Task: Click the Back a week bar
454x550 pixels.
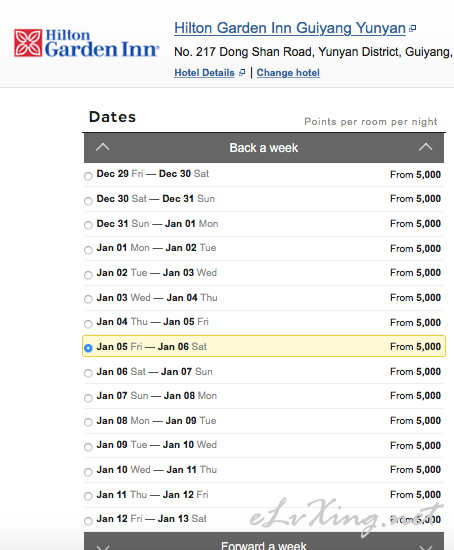Action: (x=264, y=148)
